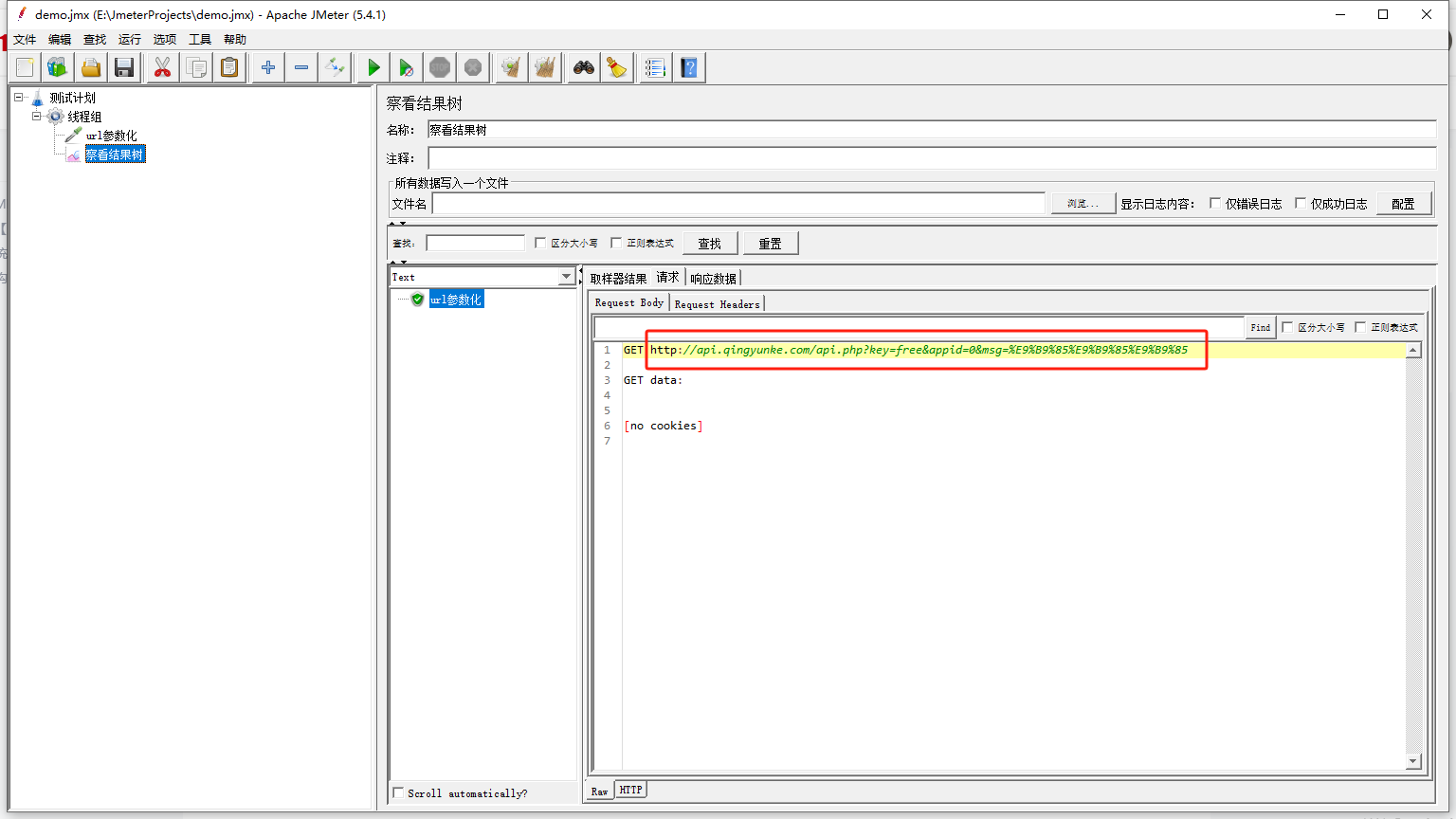1456x819 pixels.
Task: Select the 线程组 tree node
Action: 84,117
